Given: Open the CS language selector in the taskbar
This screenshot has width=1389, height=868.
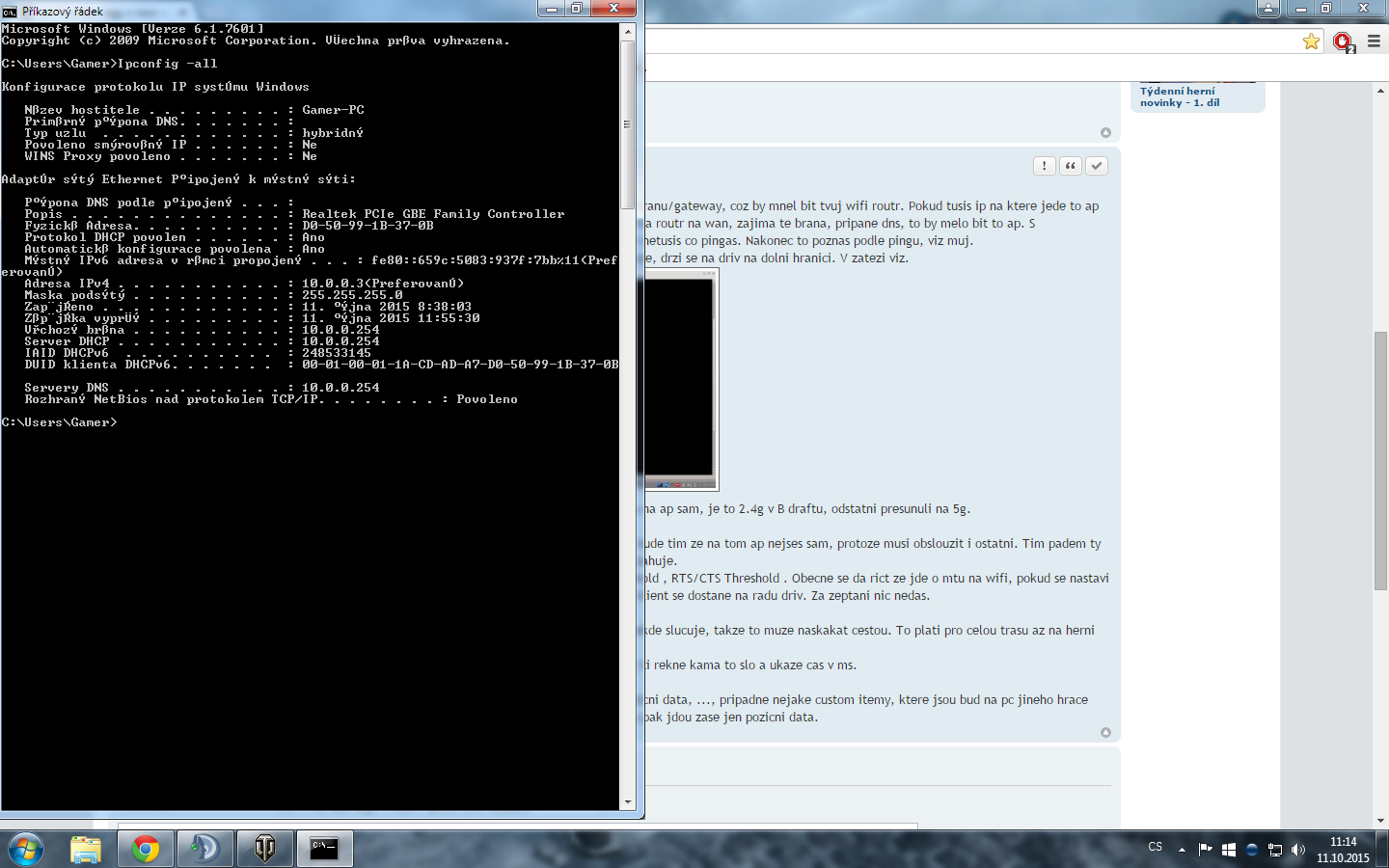Looking at the screenshot, I should (x=1156, y=847).
